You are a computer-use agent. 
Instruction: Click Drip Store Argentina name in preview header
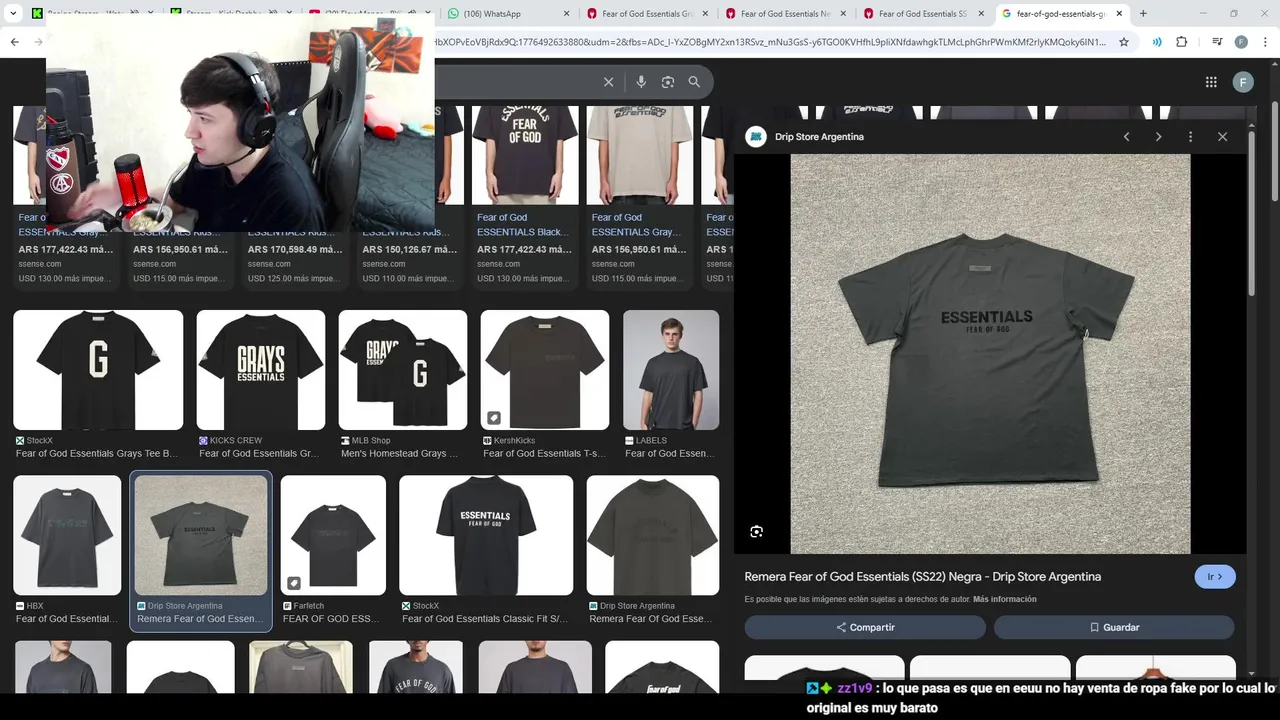[819, 137]
